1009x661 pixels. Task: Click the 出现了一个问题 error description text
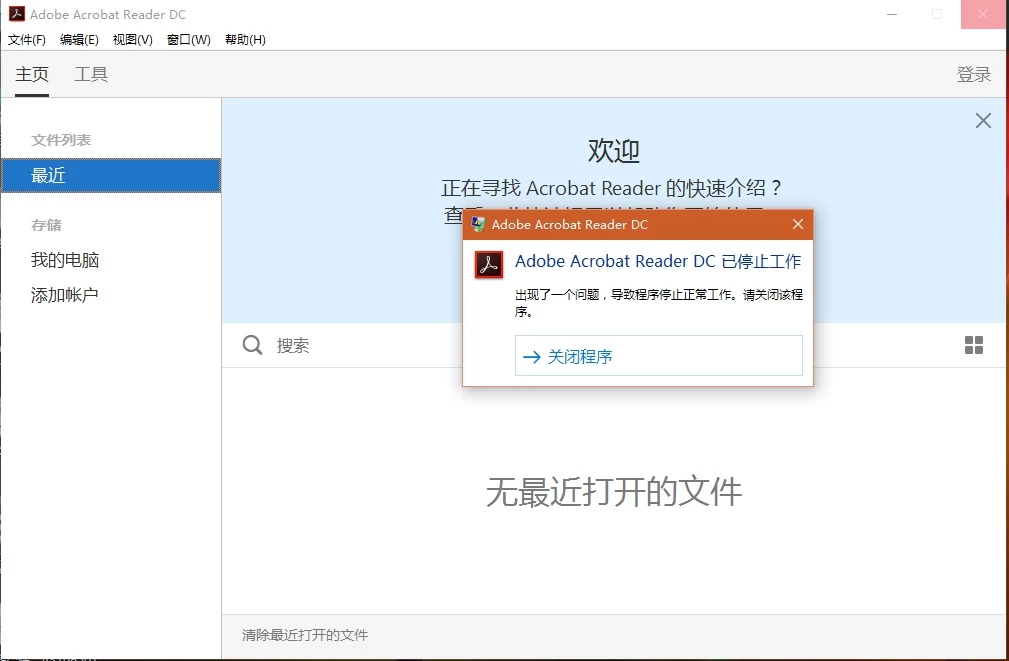click(659, 303)
